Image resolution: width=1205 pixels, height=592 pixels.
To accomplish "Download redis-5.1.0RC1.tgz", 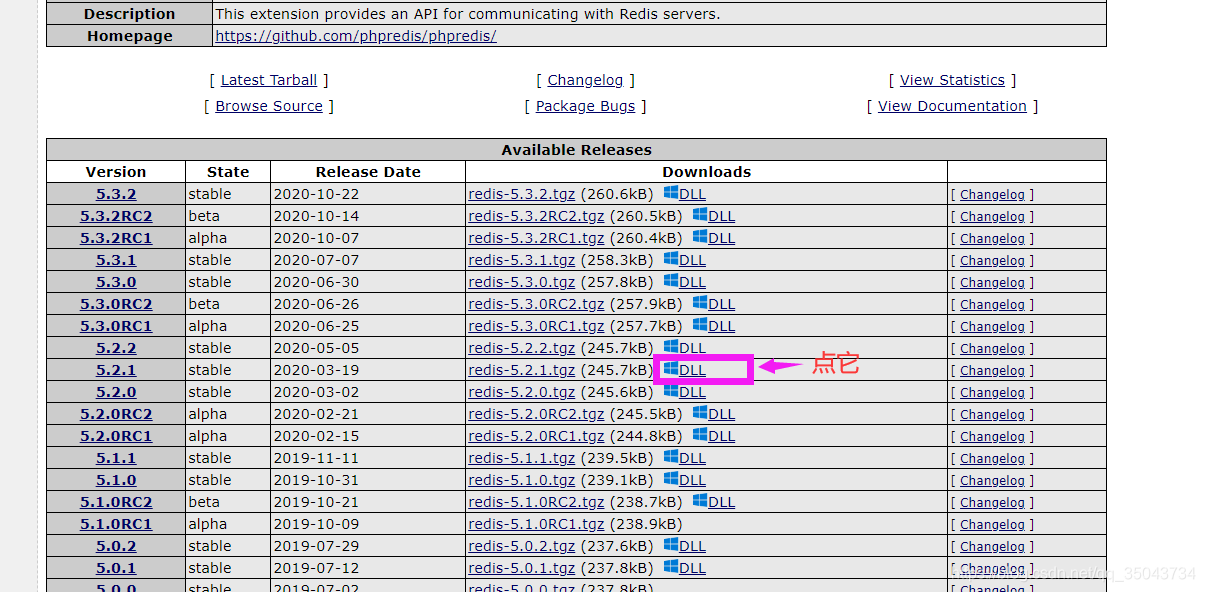I will [536, 524].
